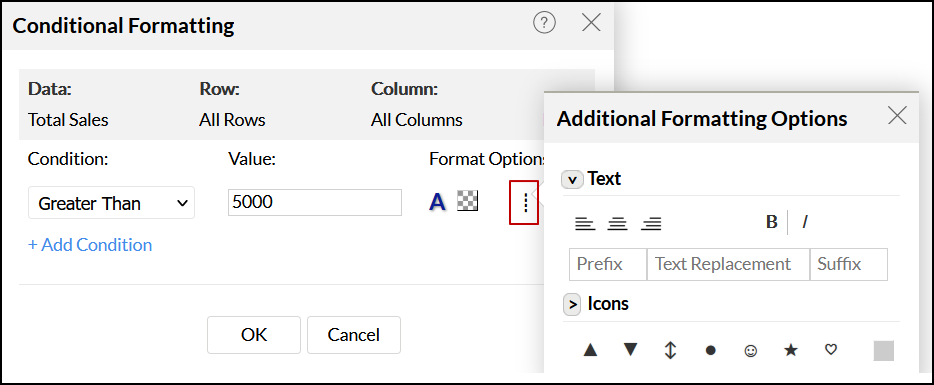Select the up triangle icon
This screenshot has height=385, width=934.
click(590, 350)
